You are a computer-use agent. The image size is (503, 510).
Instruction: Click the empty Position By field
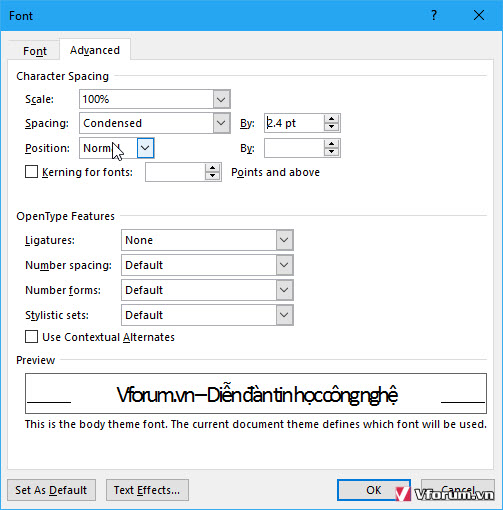click(294, 148)
